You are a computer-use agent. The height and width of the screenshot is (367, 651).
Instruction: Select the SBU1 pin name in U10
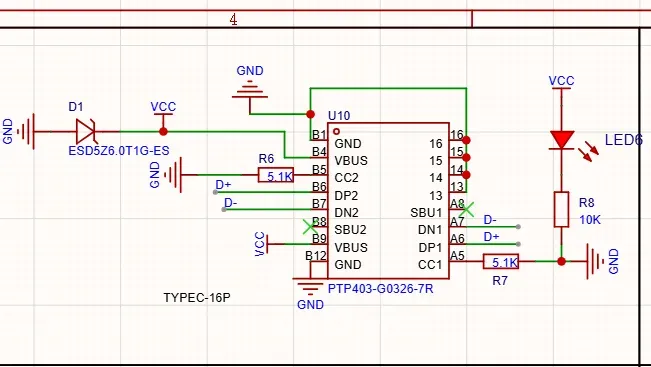(426, 213)
